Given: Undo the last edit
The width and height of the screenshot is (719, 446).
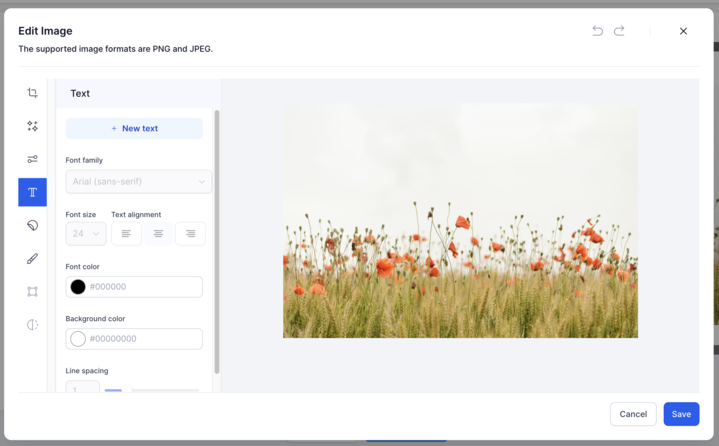Looking at the screenshot, I should [597, 31].
